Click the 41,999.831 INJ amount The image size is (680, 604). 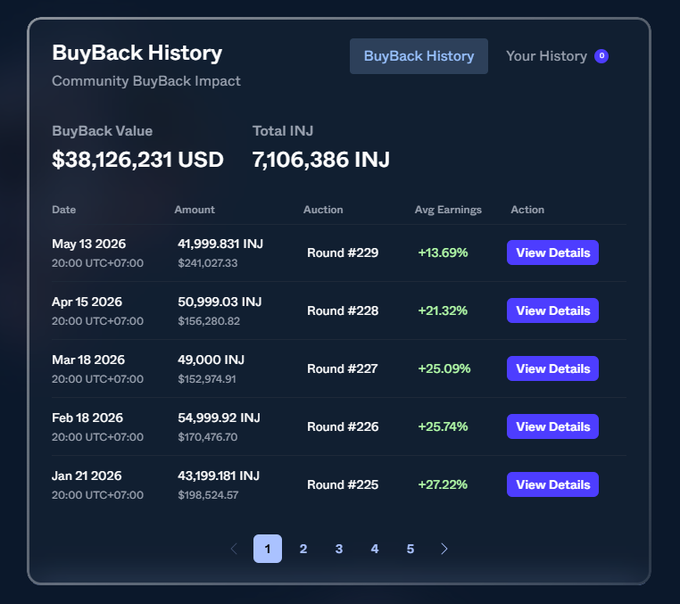(x=220, y=244)
